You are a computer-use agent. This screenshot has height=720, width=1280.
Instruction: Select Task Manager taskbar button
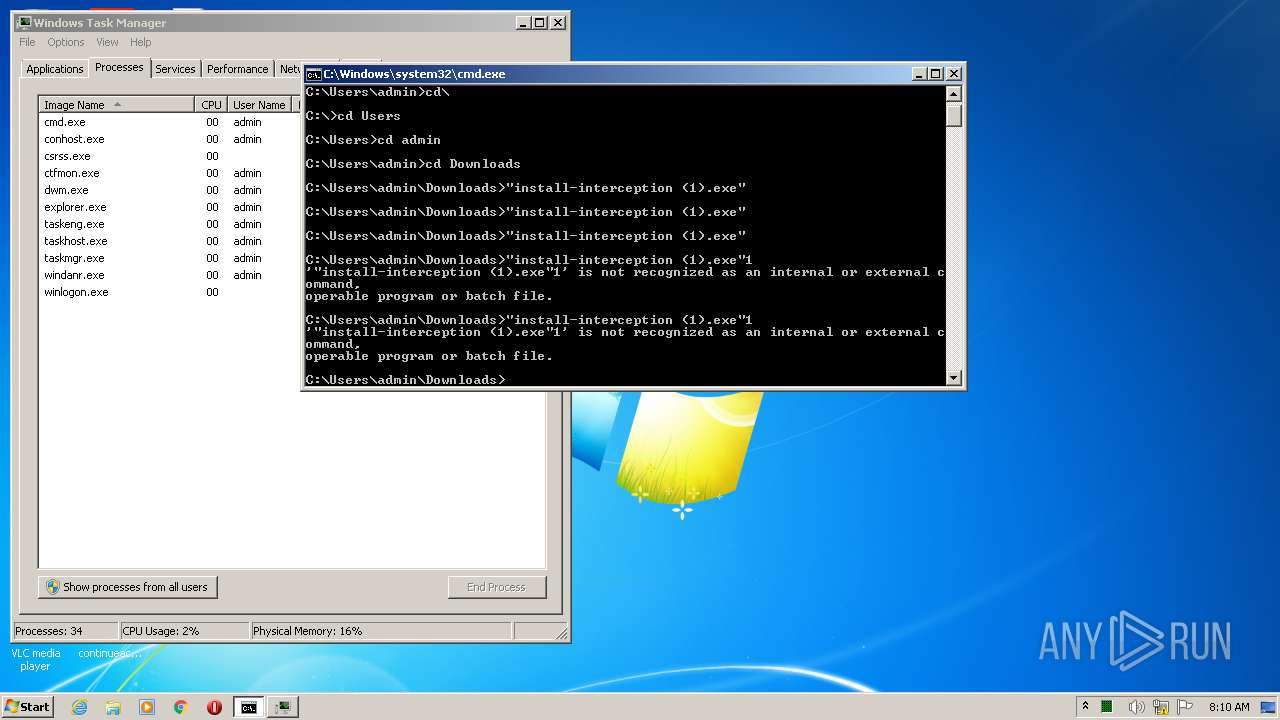(283, 707)
